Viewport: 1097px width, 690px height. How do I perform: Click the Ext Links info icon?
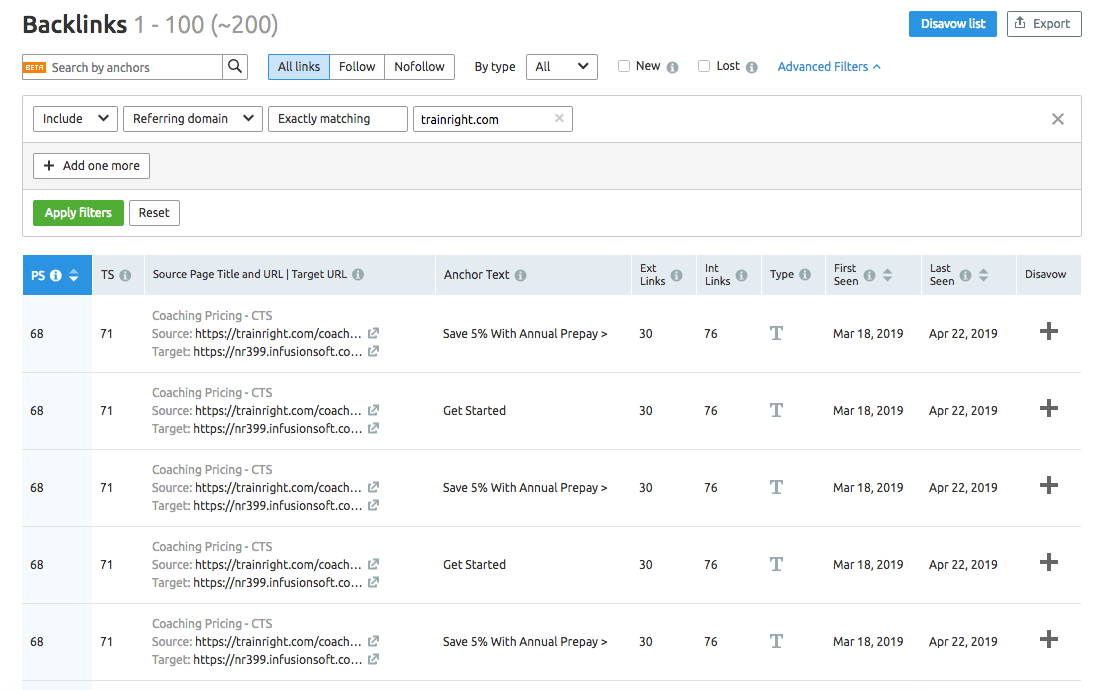click(677, 275)
